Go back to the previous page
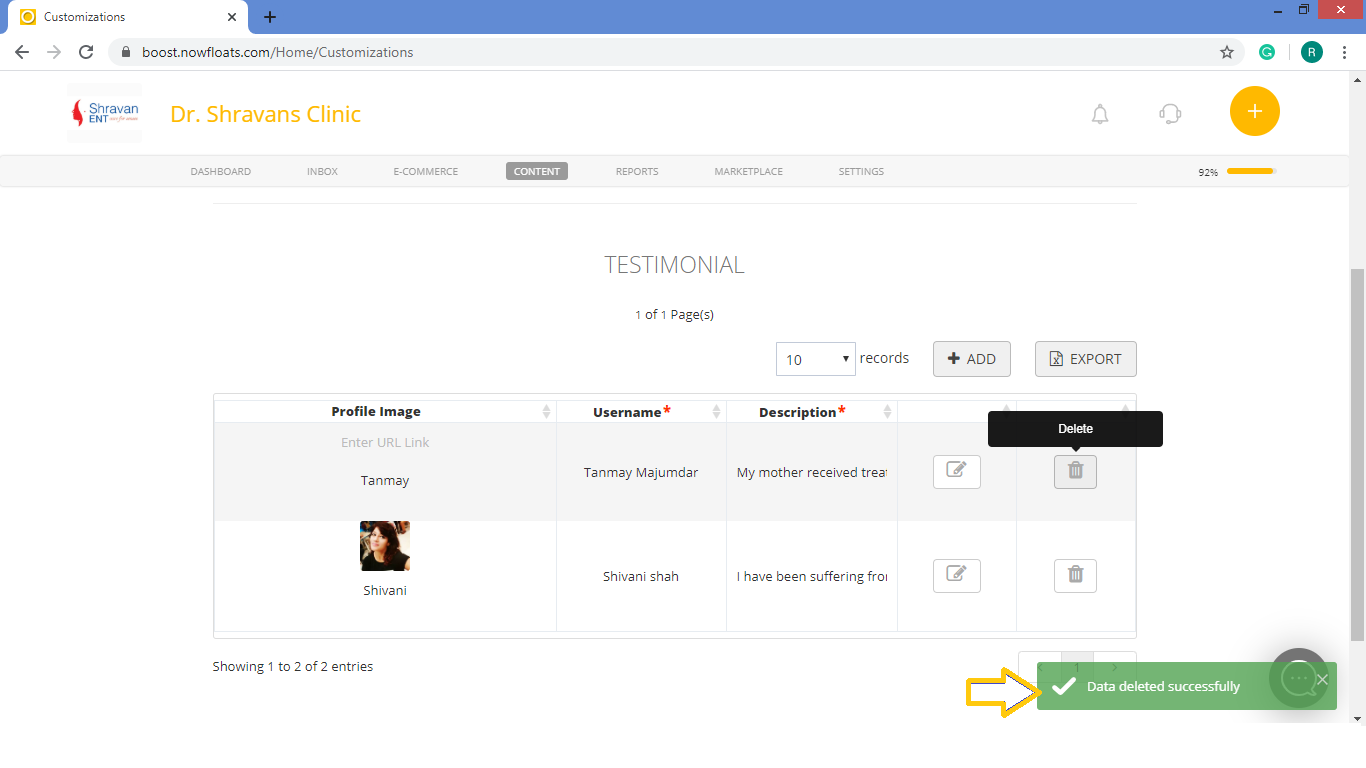1366x768 pixels. [x=22, y=52]
